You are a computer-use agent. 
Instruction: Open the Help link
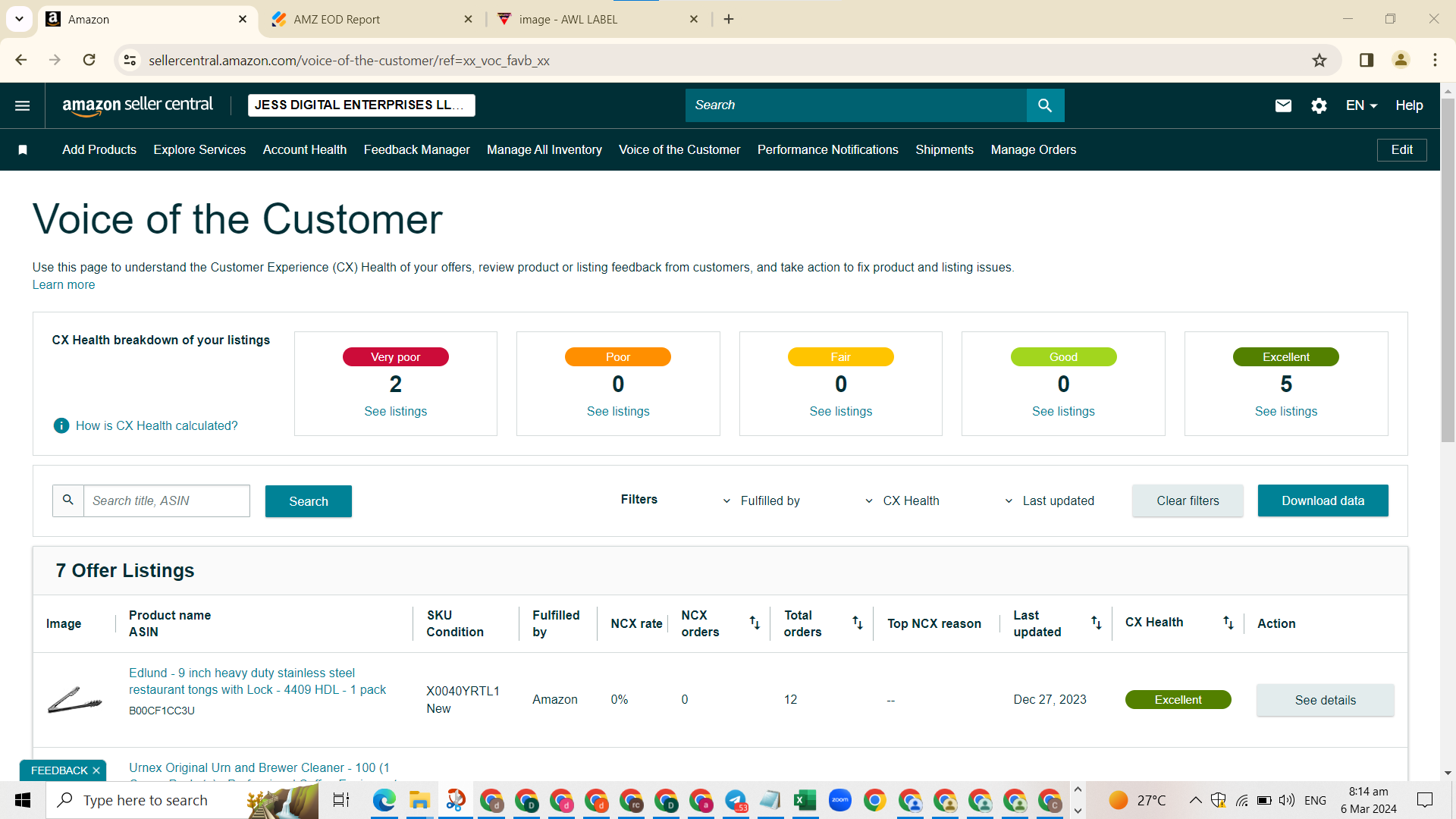point(1409,105)
